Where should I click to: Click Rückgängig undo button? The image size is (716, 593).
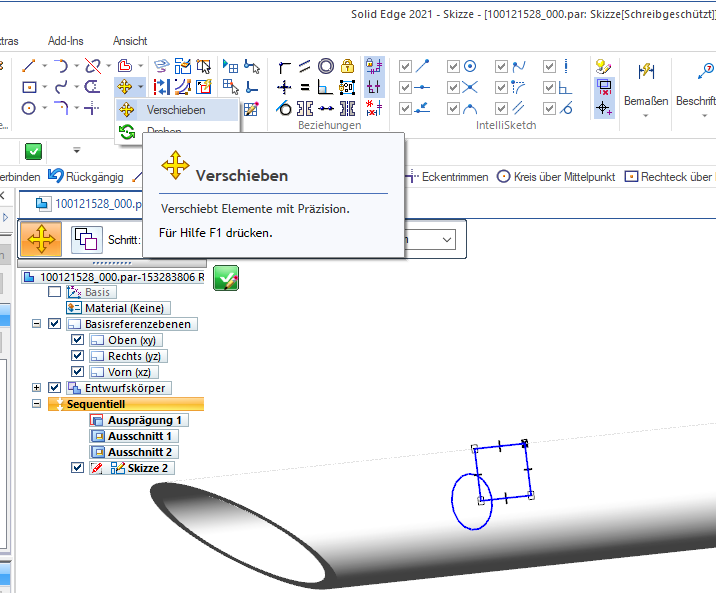86,177
